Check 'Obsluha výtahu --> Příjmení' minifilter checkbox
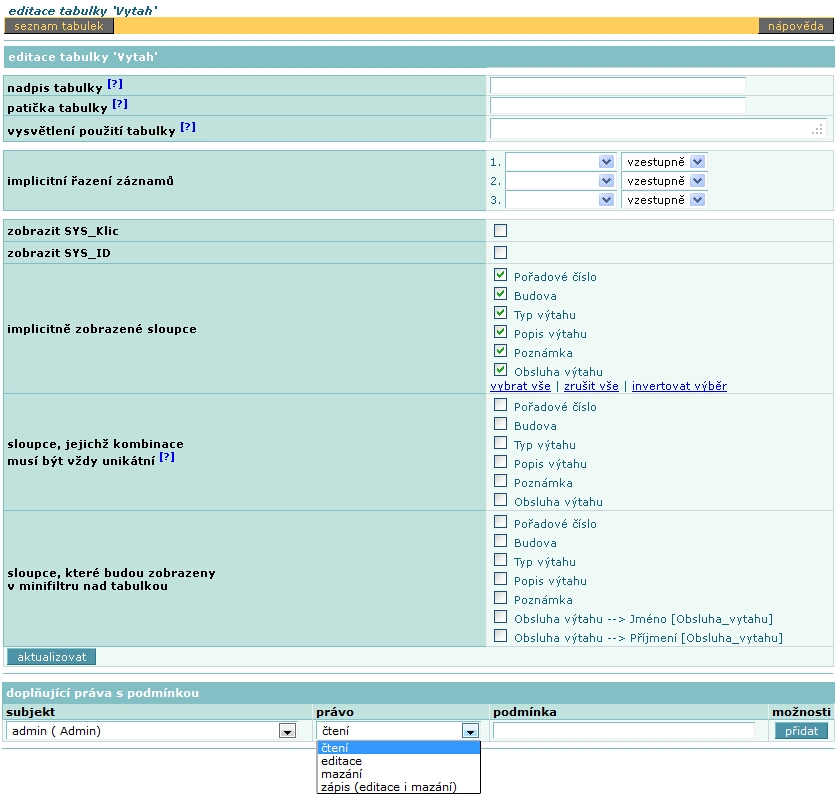Image resolution: width=837 pixels, height=794 pixels. coord(500,636)
